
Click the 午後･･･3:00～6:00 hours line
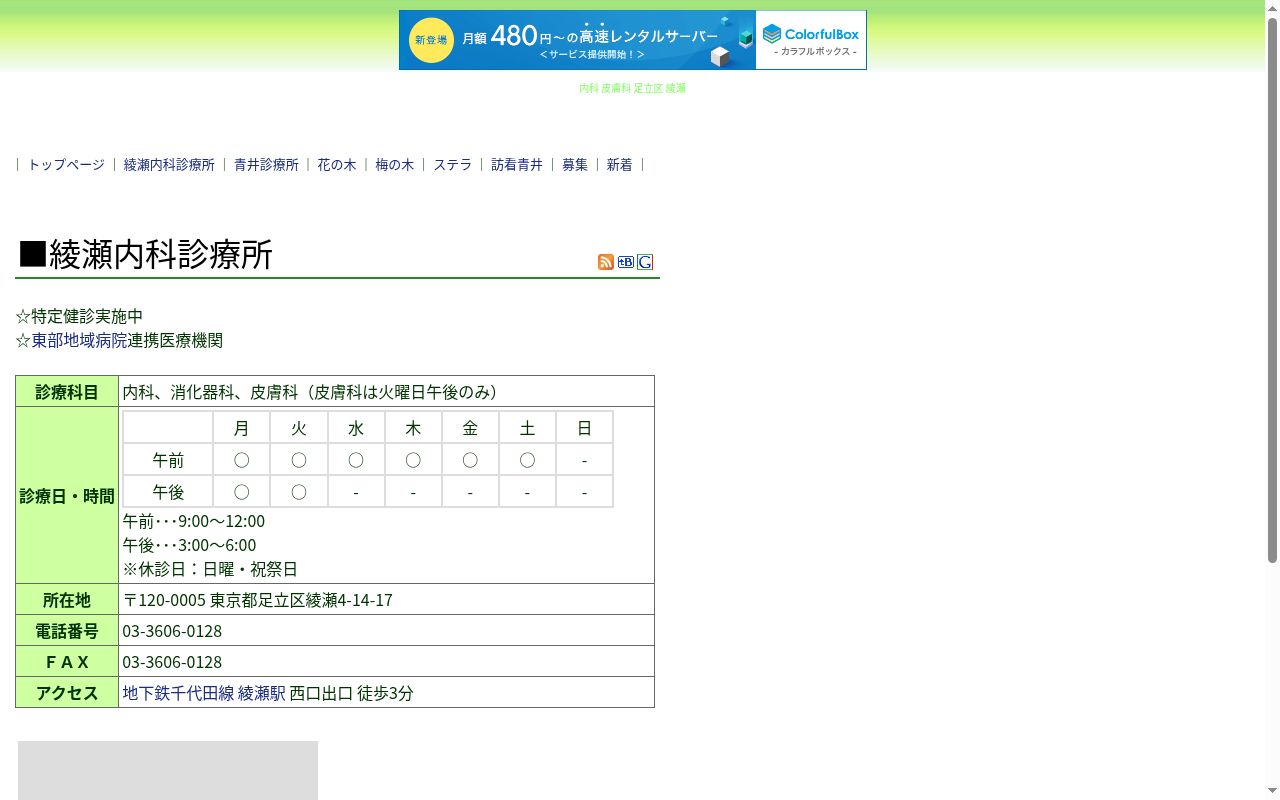pos(190,545)
